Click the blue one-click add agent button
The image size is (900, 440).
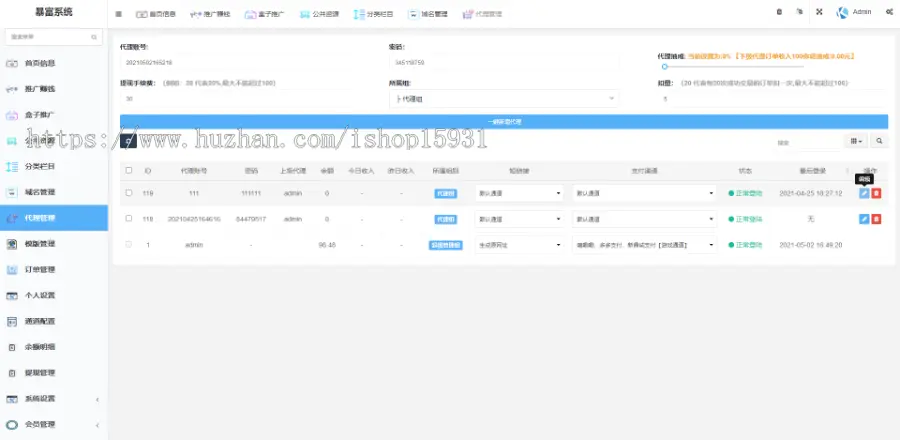[504, 121]
